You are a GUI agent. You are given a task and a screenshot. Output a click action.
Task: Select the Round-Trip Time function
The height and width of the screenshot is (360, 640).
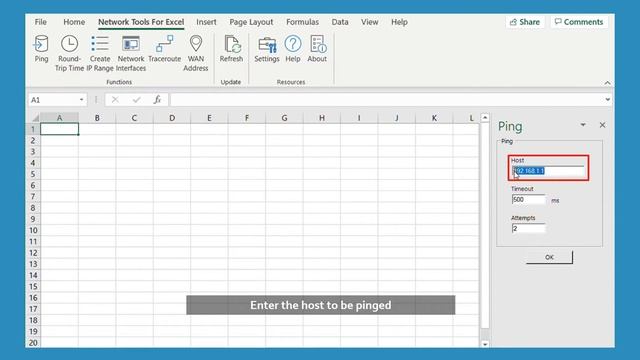tap(69, 53)
